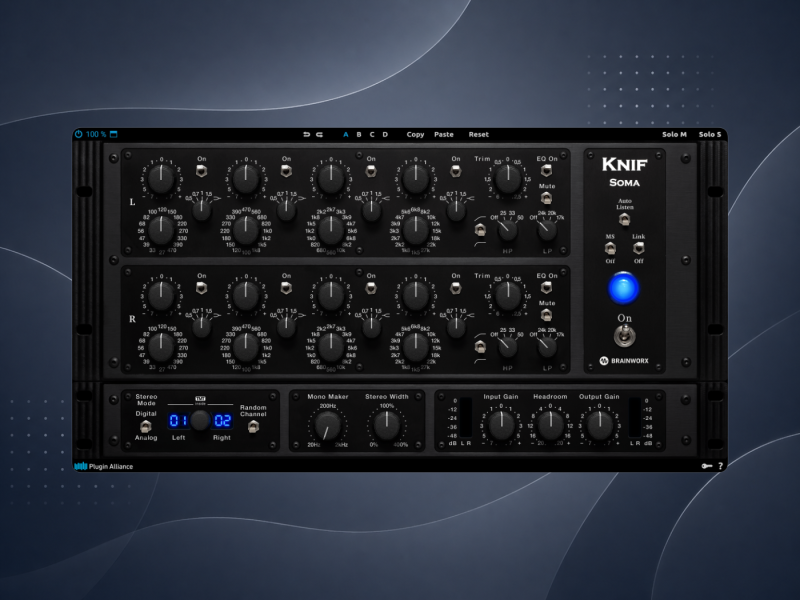This screenshot has width=800, height=600.
Task: Click the window size icon beside 100 %
Action: (114, 134)
